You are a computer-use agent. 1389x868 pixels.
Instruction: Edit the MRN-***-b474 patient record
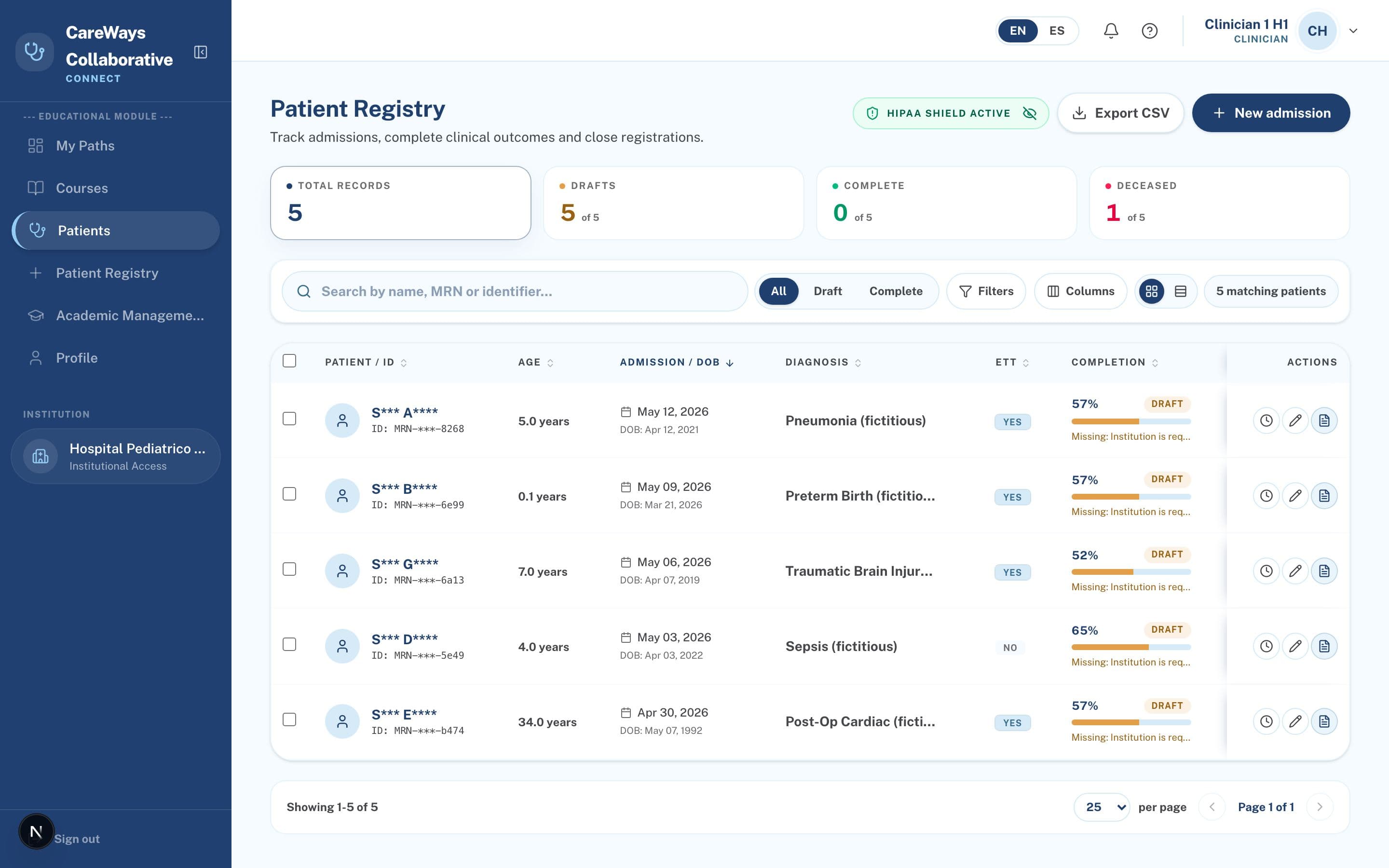point(1295,721)
